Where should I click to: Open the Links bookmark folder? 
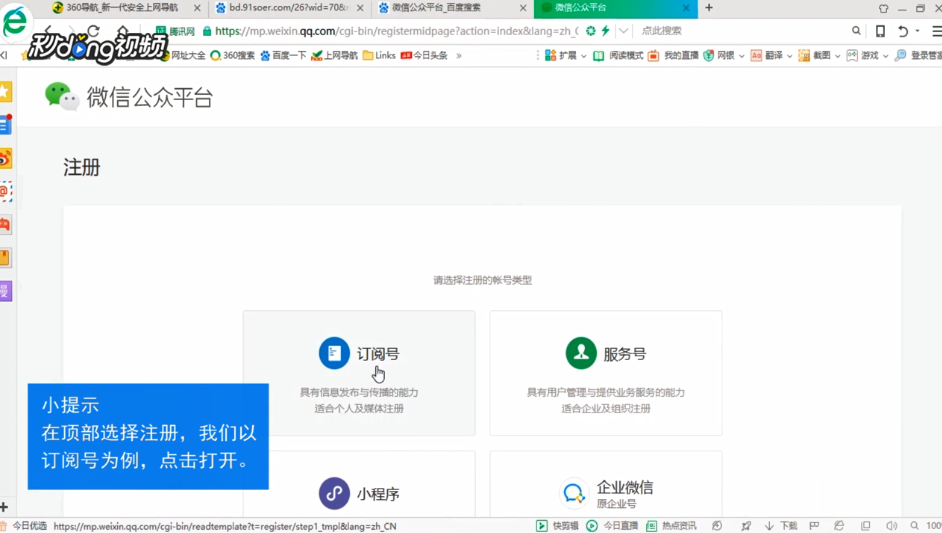[x=379, y=55]
